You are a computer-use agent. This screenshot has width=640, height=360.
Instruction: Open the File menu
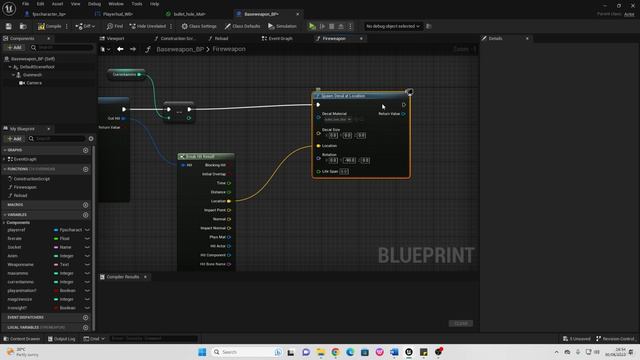click(25, 4)
